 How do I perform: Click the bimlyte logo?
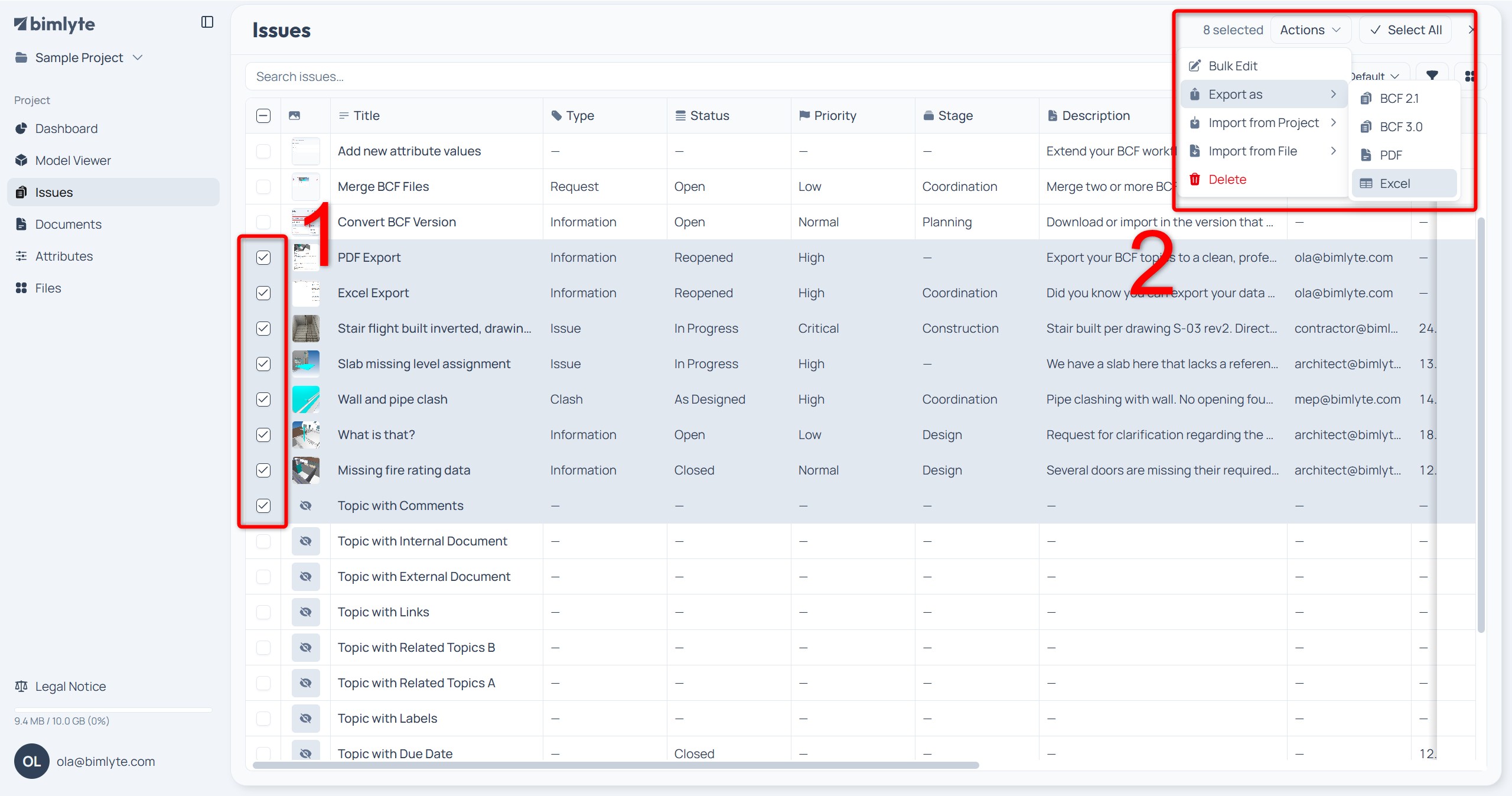[x=54, y=24]
